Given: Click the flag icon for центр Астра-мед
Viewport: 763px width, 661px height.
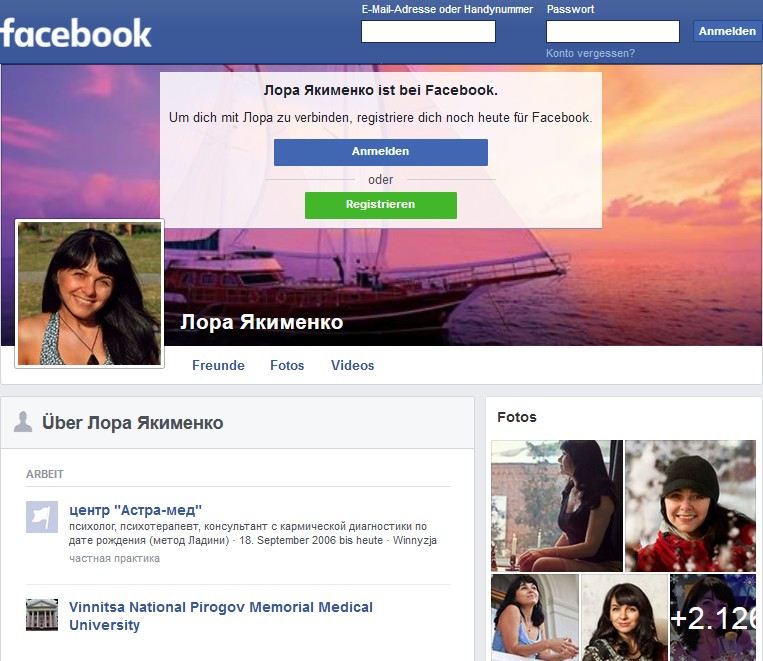Looking at the screenshot, I should coord(42,517).
